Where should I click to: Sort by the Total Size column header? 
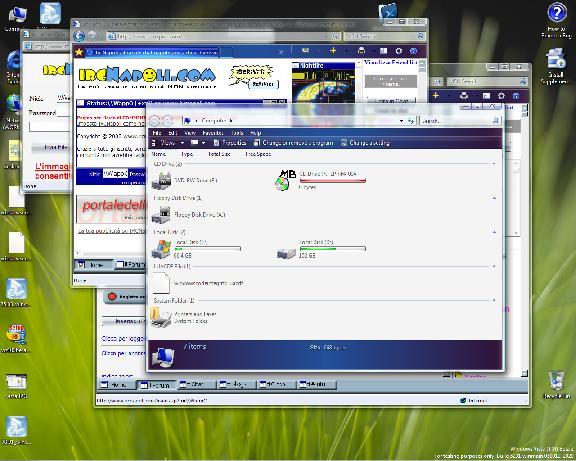[x=219, y=154]
